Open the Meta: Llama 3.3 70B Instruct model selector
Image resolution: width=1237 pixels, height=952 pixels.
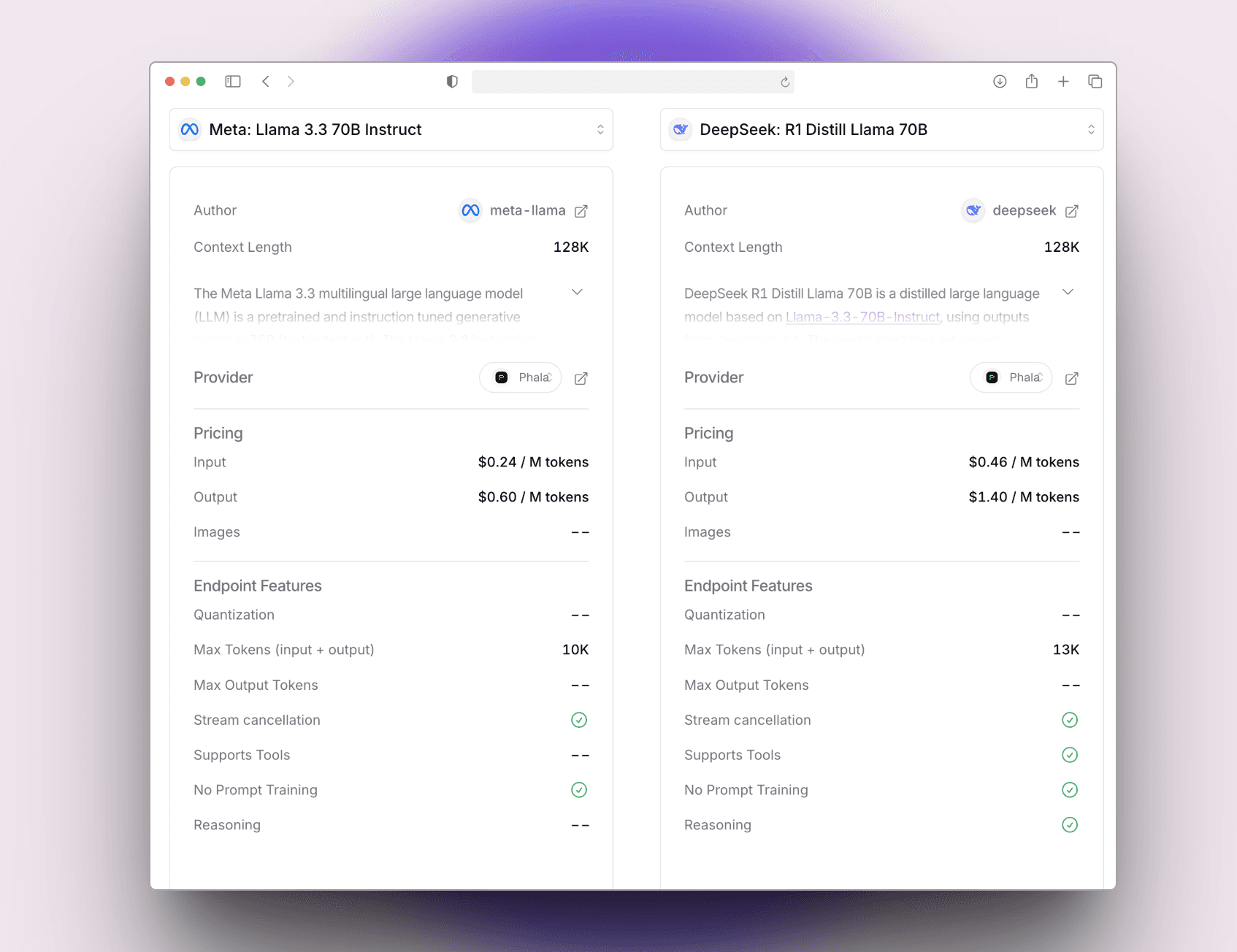(391, 130)
